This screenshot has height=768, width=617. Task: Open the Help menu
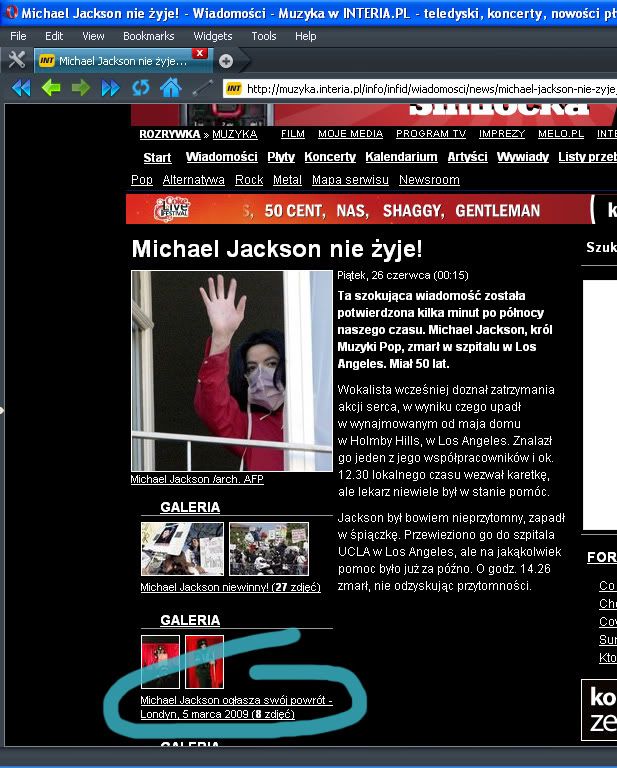click(x=306, y=36)
